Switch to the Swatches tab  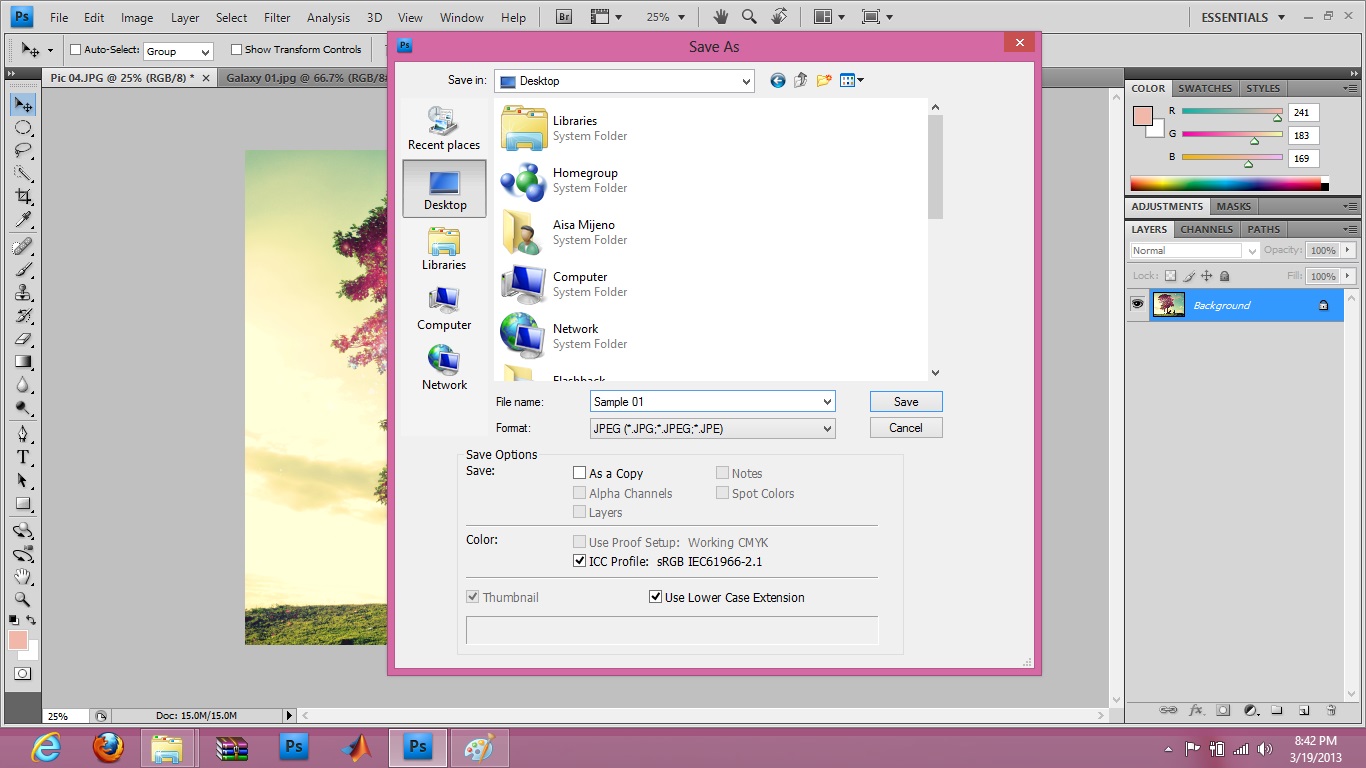coord(1205,88)
